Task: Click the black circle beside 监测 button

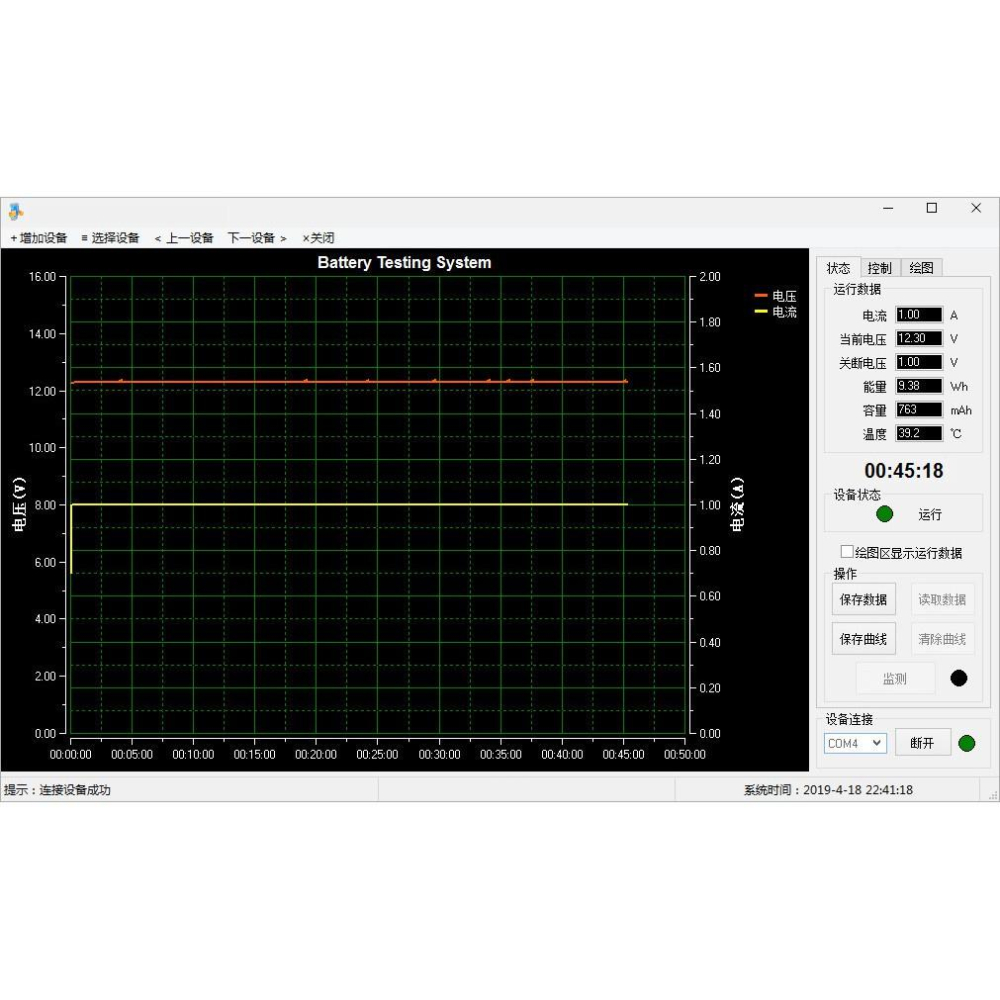Action: click(x=959, y=678)
